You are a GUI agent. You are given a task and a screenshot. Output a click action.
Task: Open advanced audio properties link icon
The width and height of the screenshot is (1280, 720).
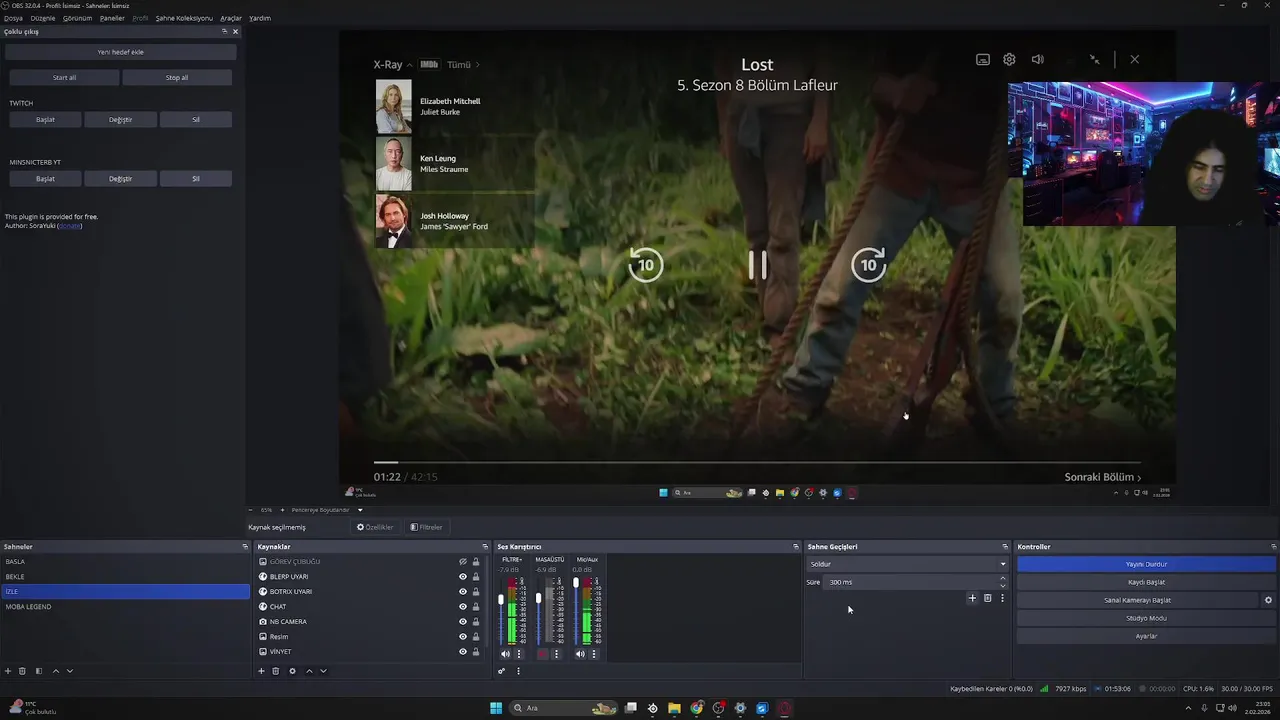click(x=502, y=671)
